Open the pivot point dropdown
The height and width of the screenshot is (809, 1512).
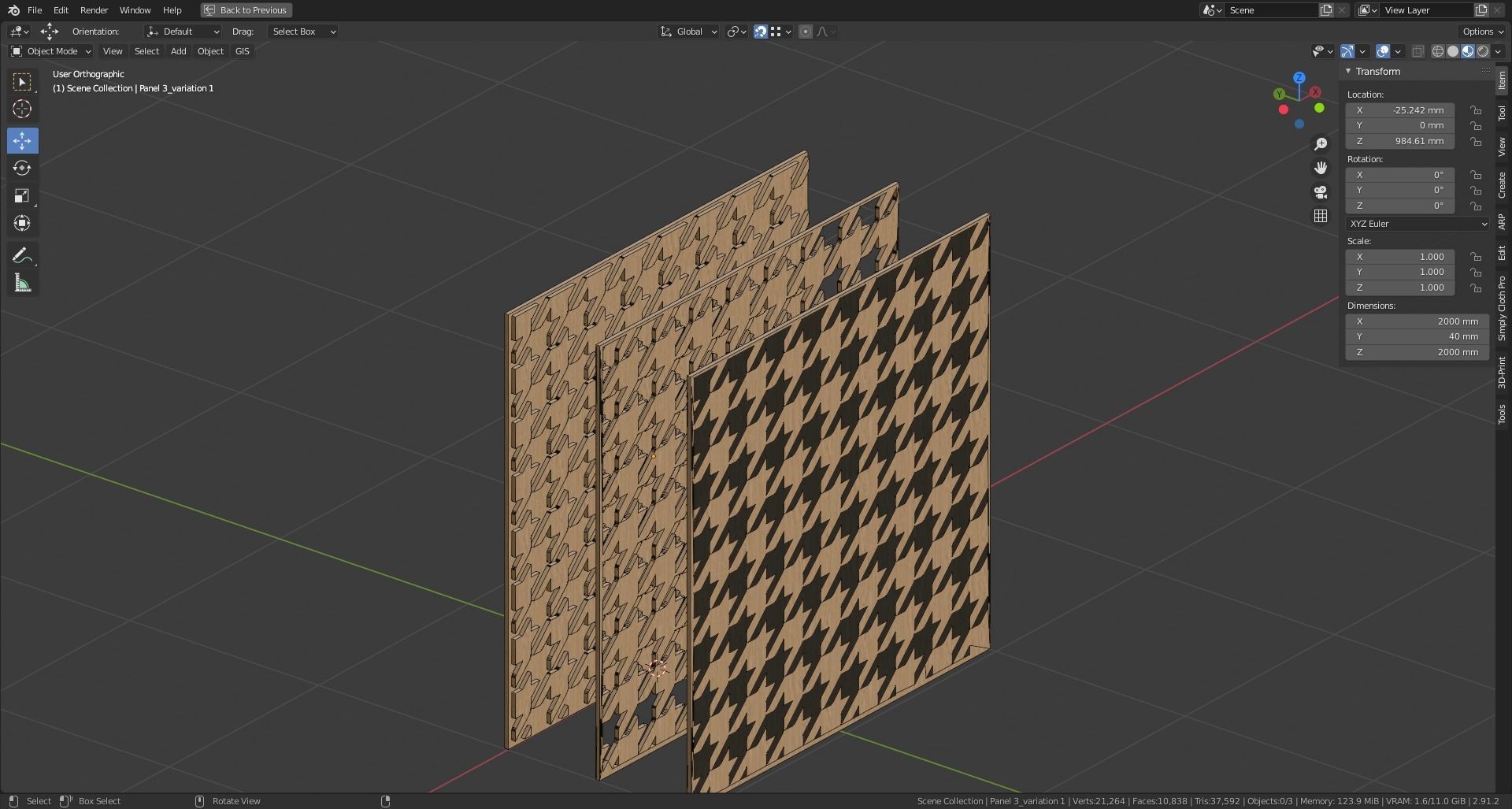737,32
